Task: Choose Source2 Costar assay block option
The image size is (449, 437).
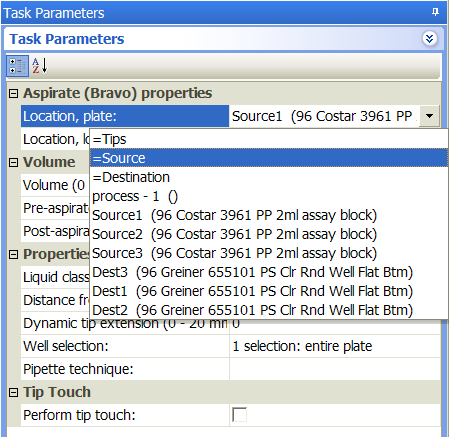Action: click(269, 234)
